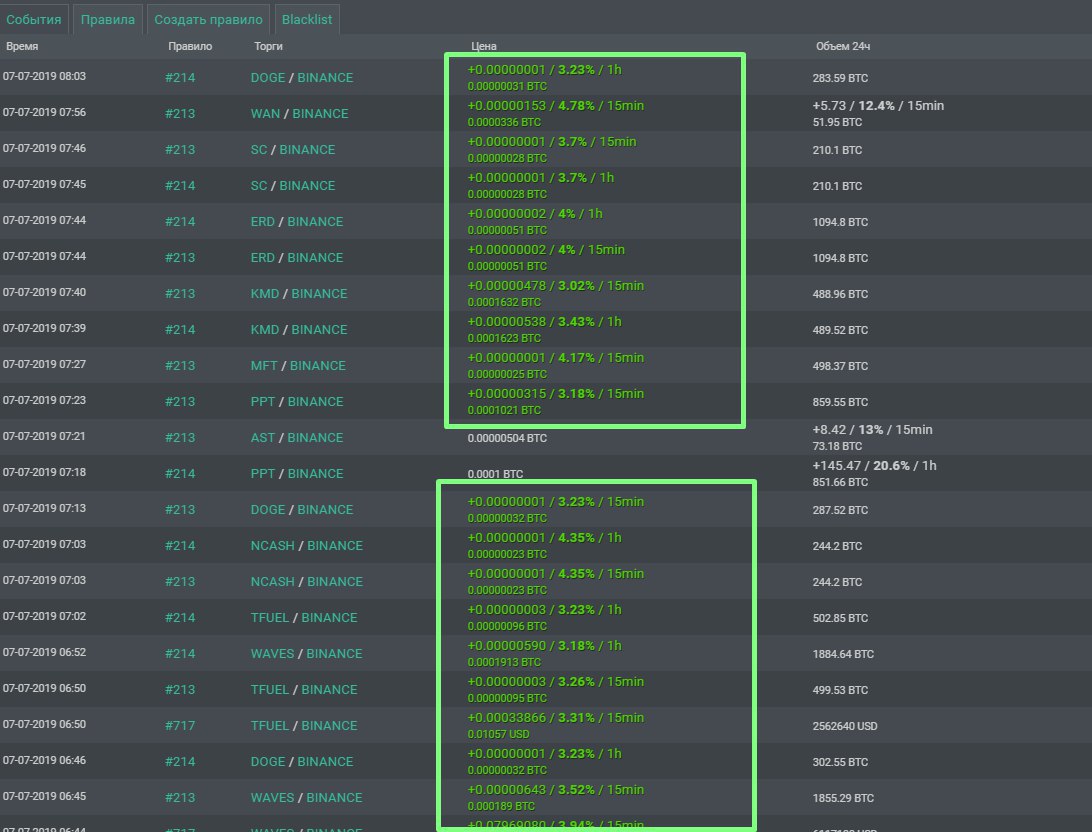Click the Правило column header
1092x832 pixels.
(x=190, y=46)
